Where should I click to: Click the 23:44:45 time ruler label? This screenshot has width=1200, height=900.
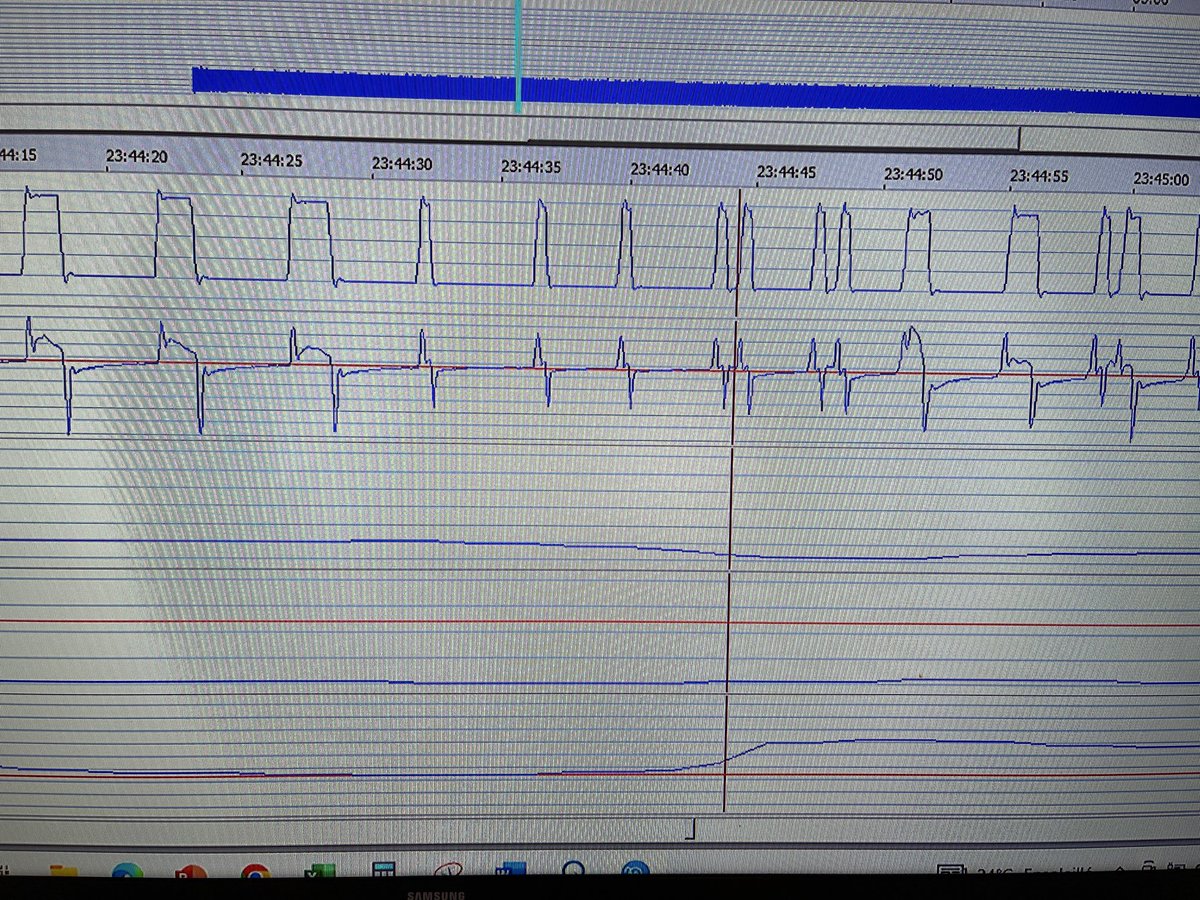pyautogui.click(x=786, y=172)
